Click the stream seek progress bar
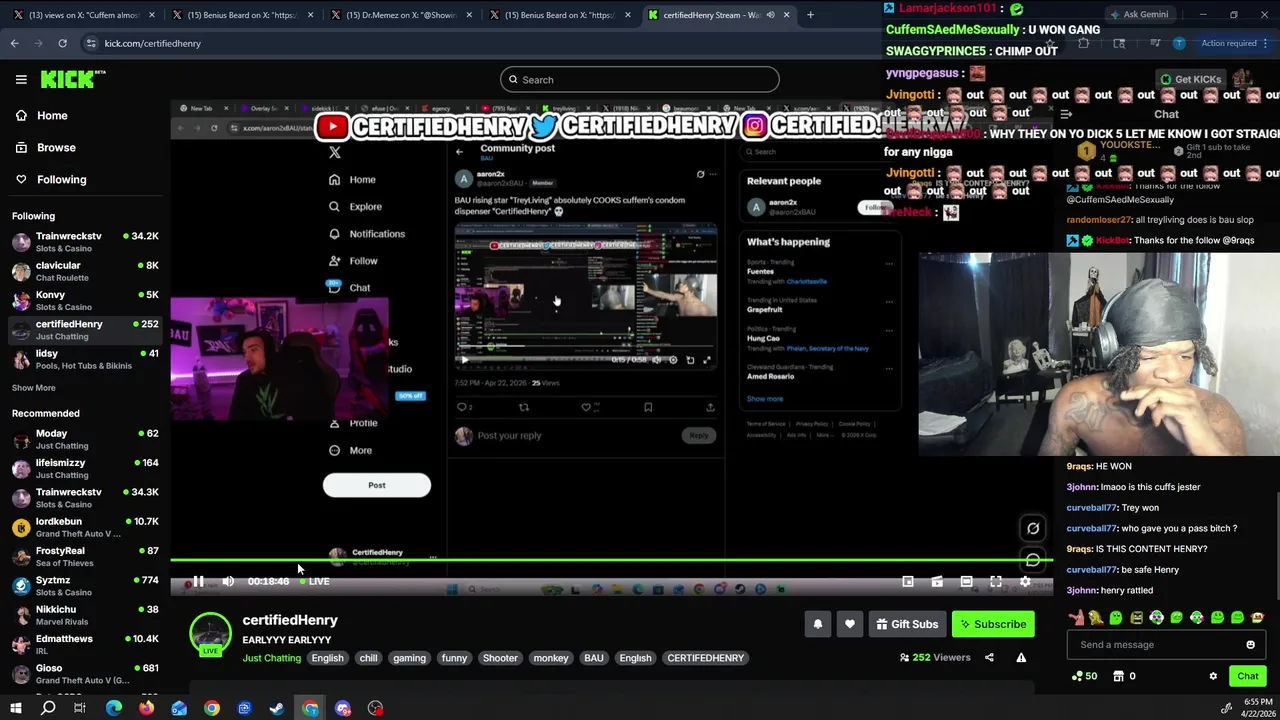The image size is (1280, 720). tap(611, 561)
